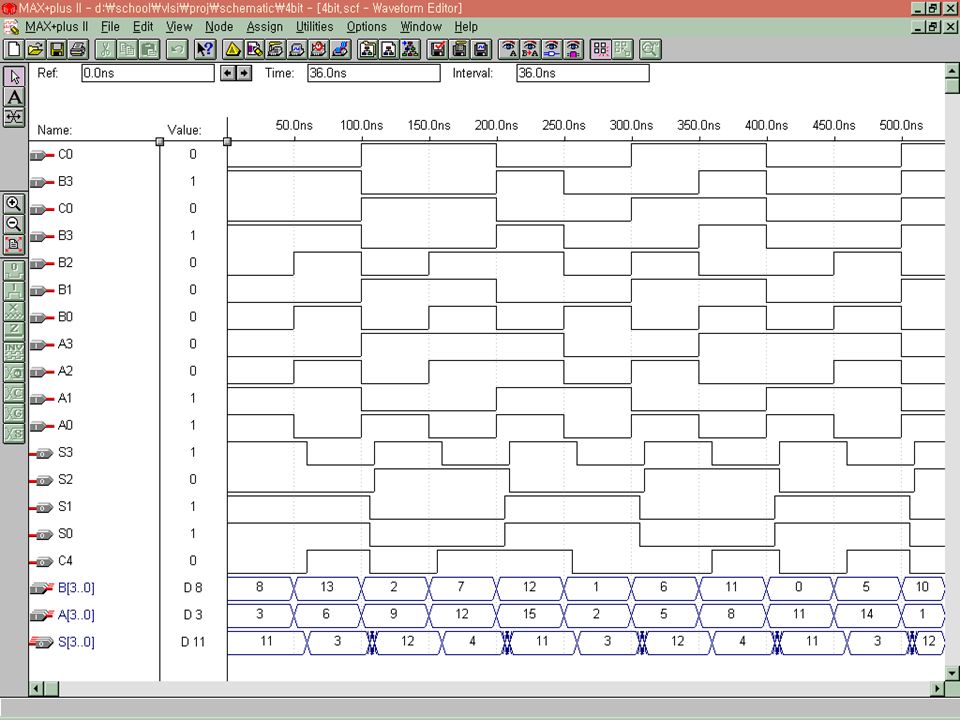The image size is (960, 720).
Task: Click the New file icon
Action: pyautogui.click(x=14, y=50)
